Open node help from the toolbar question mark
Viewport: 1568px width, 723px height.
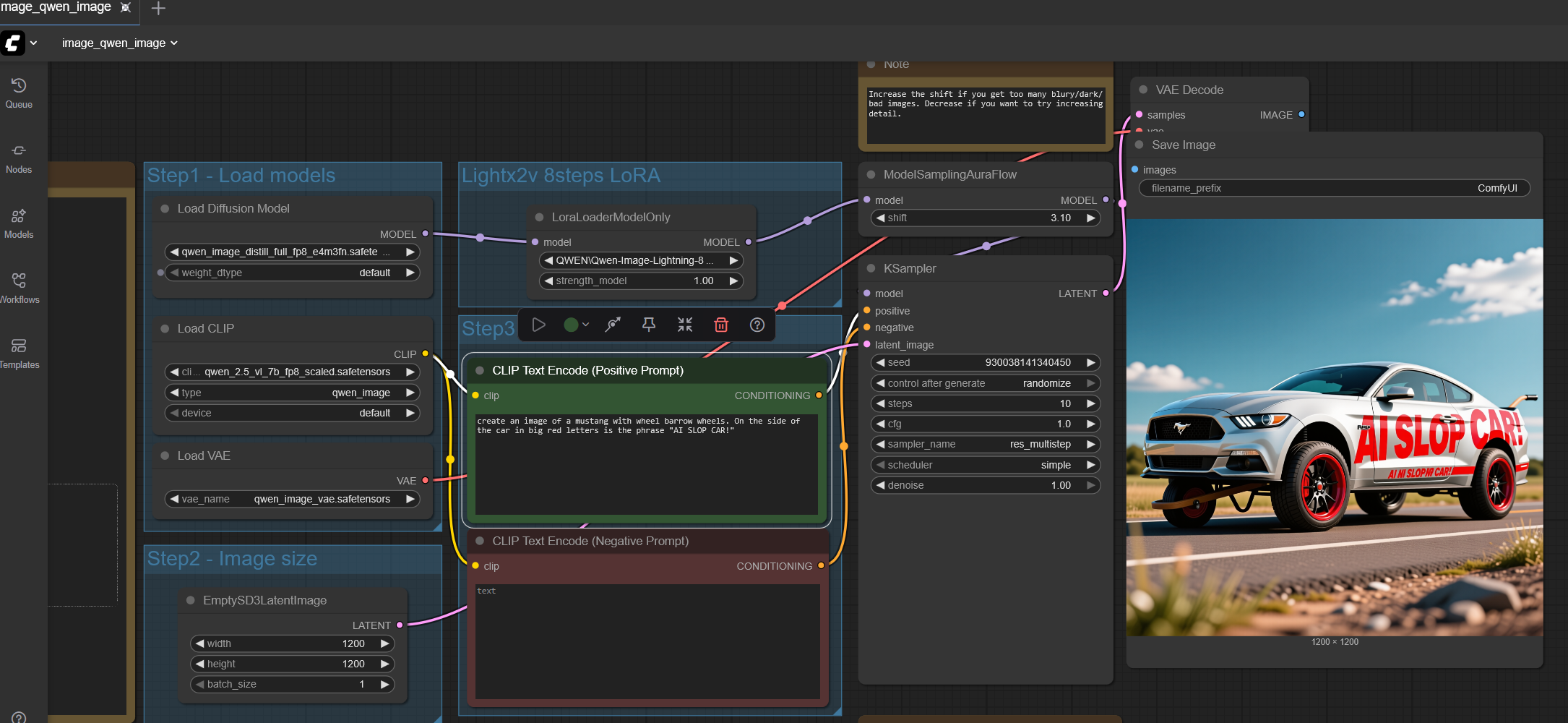pyautogui.click(x=757, y=325)
